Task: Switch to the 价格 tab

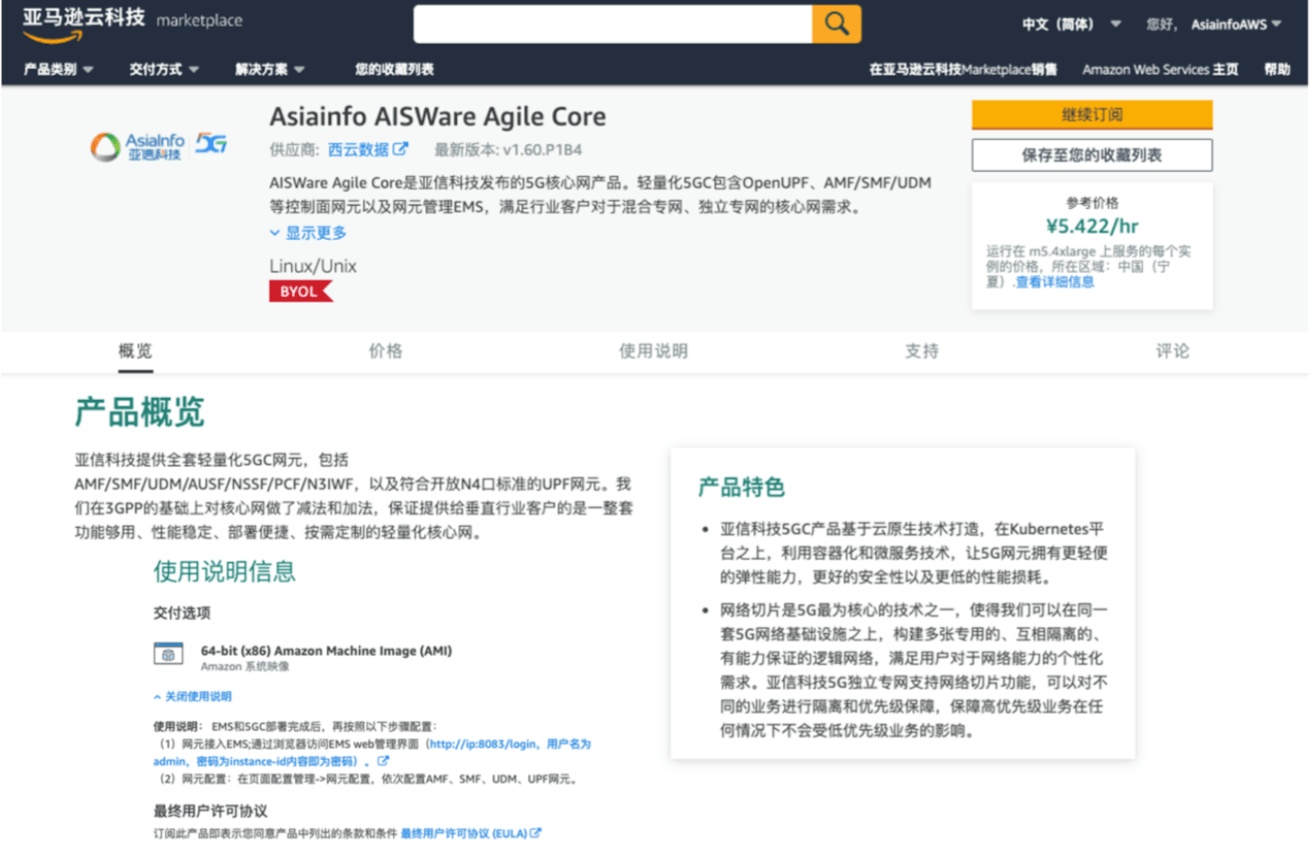Action: coord(385,351)
